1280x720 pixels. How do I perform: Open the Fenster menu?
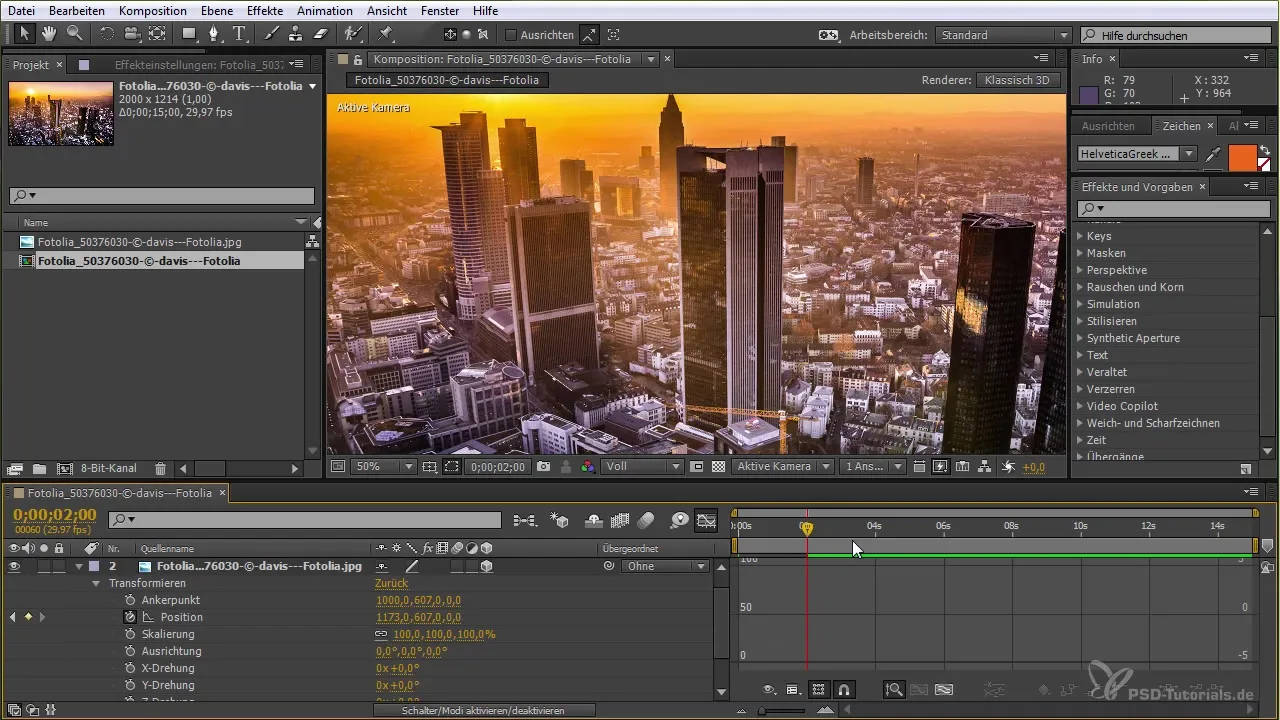click(x=441, y=10)
